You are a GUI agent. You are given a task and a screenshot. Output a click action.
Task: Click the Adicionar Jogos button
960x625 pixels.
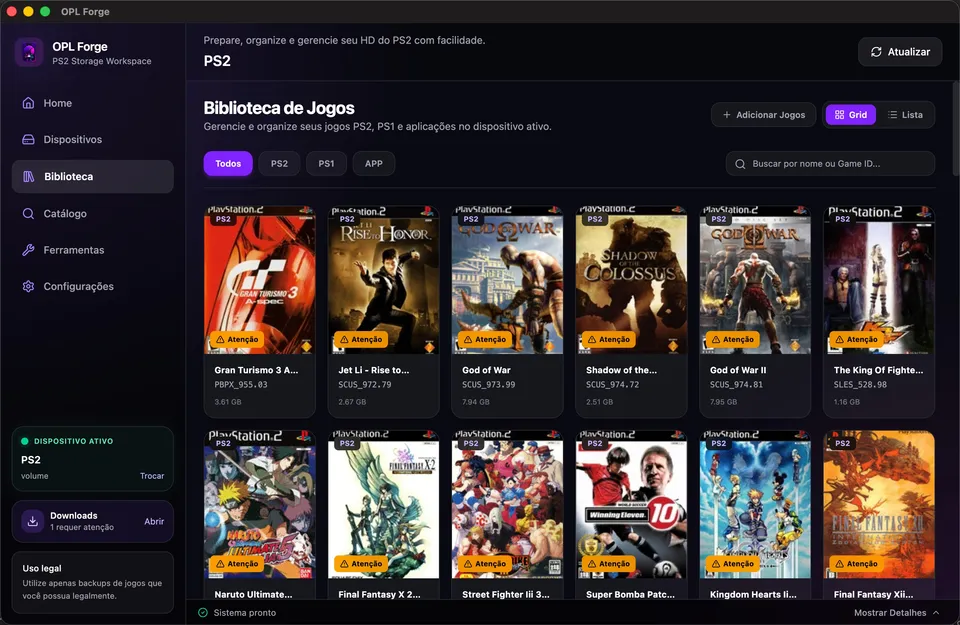[x=763, y=114]
